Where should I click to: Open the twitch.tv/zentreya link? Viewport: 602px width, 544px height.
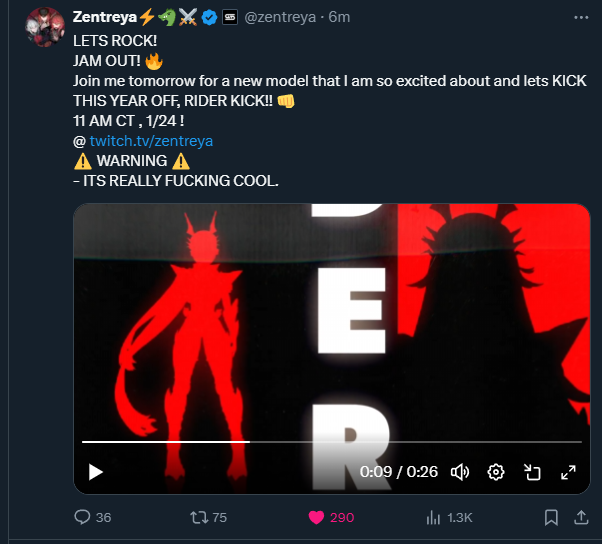pos(151,141)
